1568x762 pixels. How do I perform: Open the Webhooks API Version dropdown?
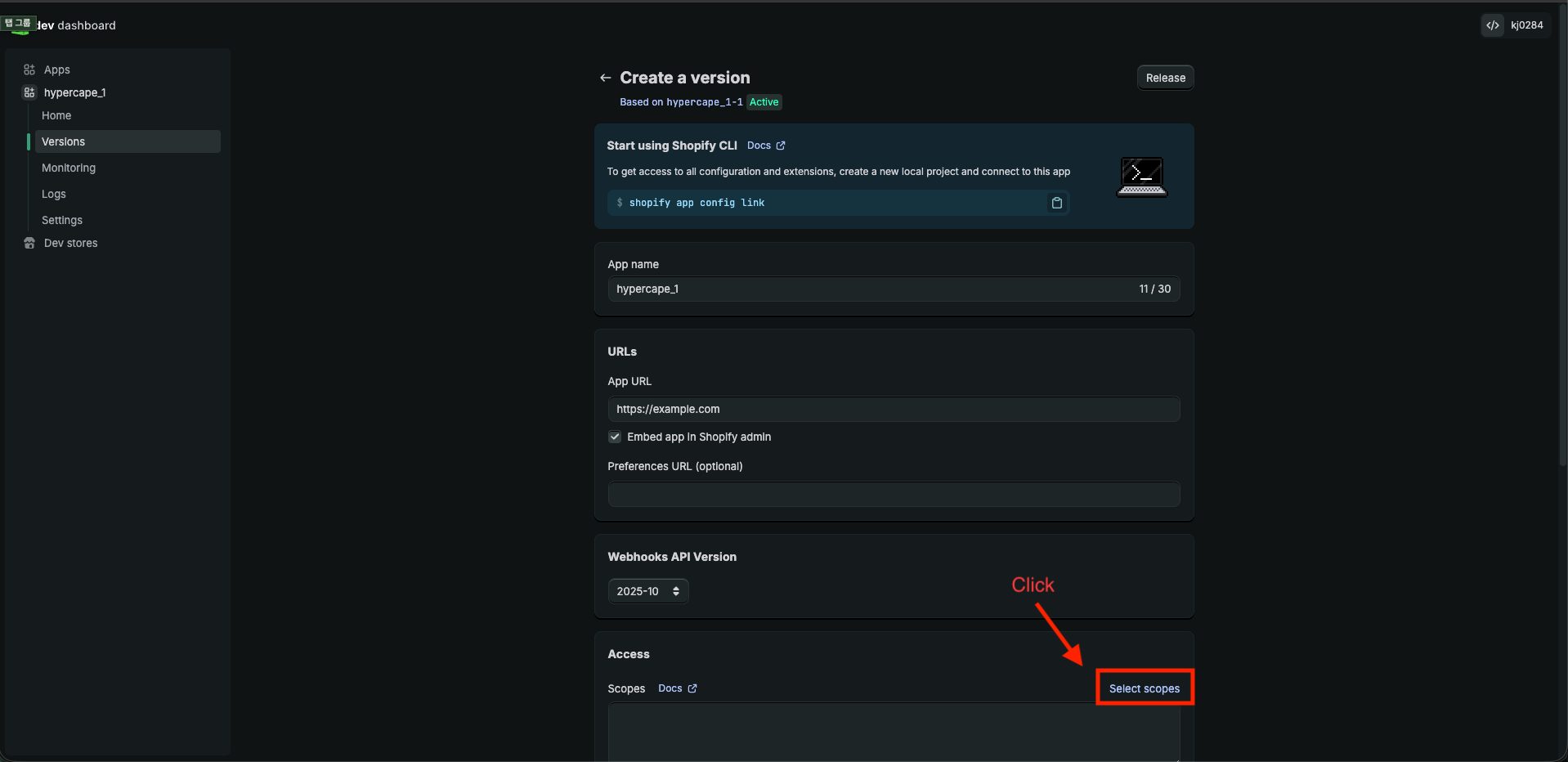point(646,590)
